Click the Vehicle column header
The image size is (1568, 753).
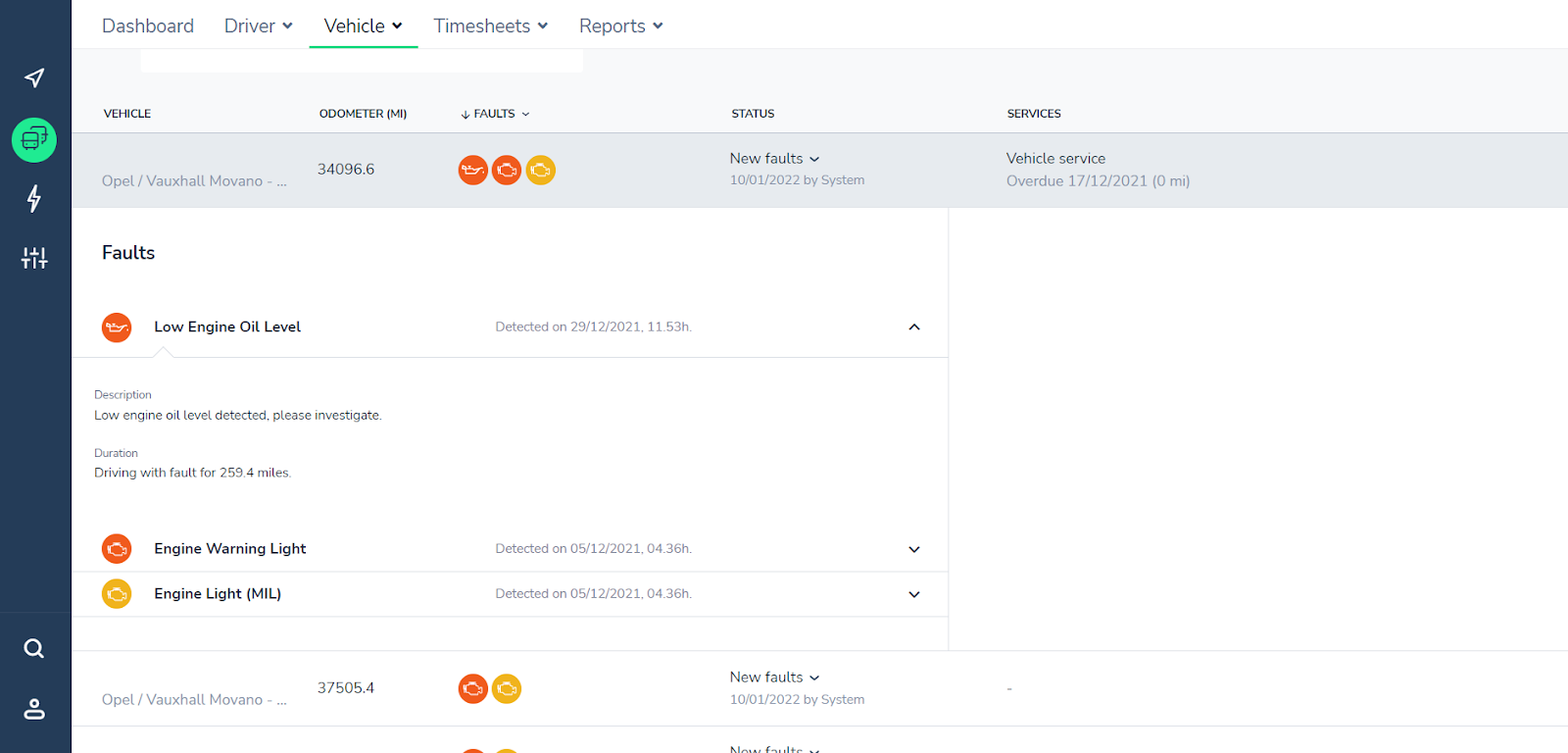click(127, 114)
